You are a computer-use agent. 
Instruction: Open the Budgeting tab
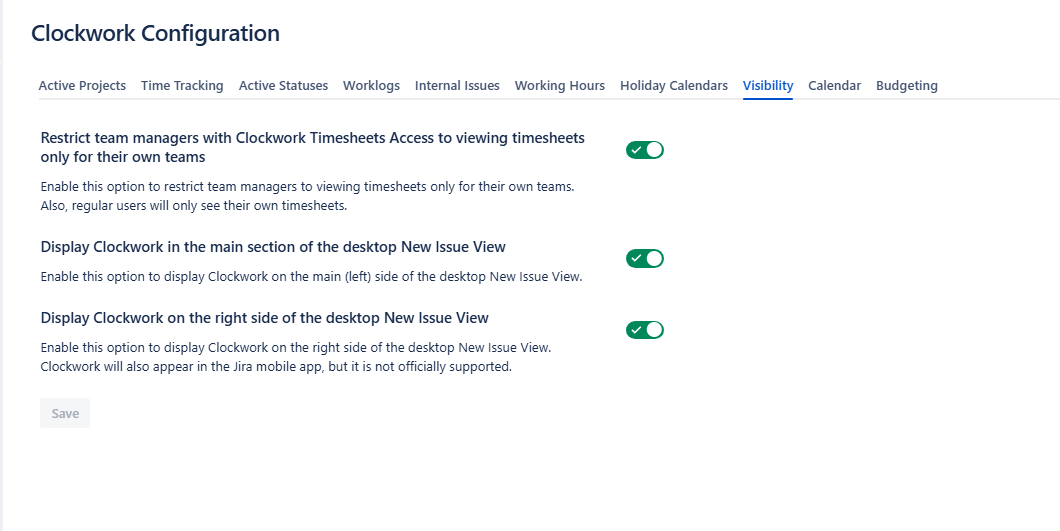tap(907, 86)
